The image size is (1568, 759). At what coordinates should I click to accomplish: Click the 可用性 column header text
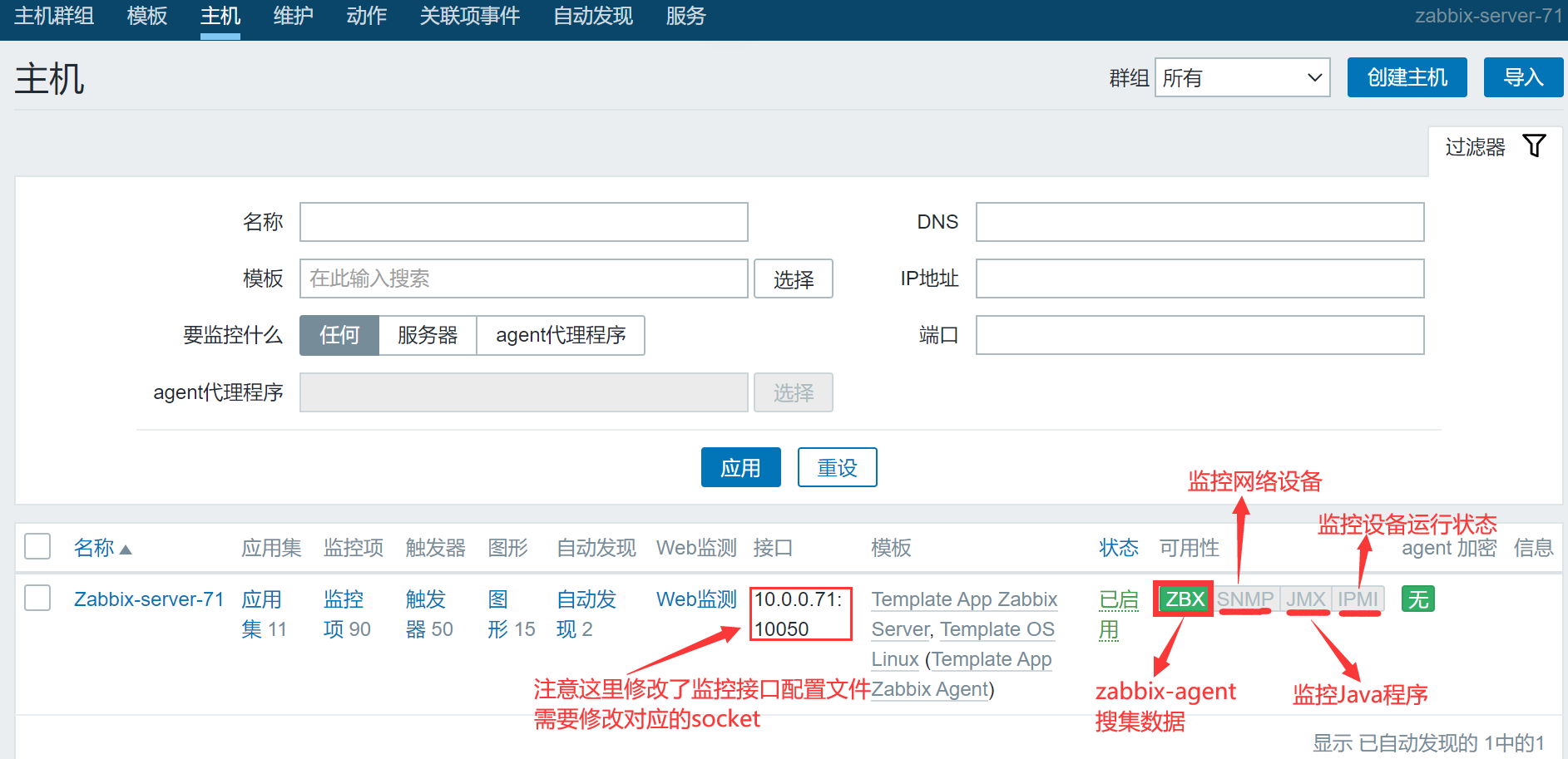1190,548
